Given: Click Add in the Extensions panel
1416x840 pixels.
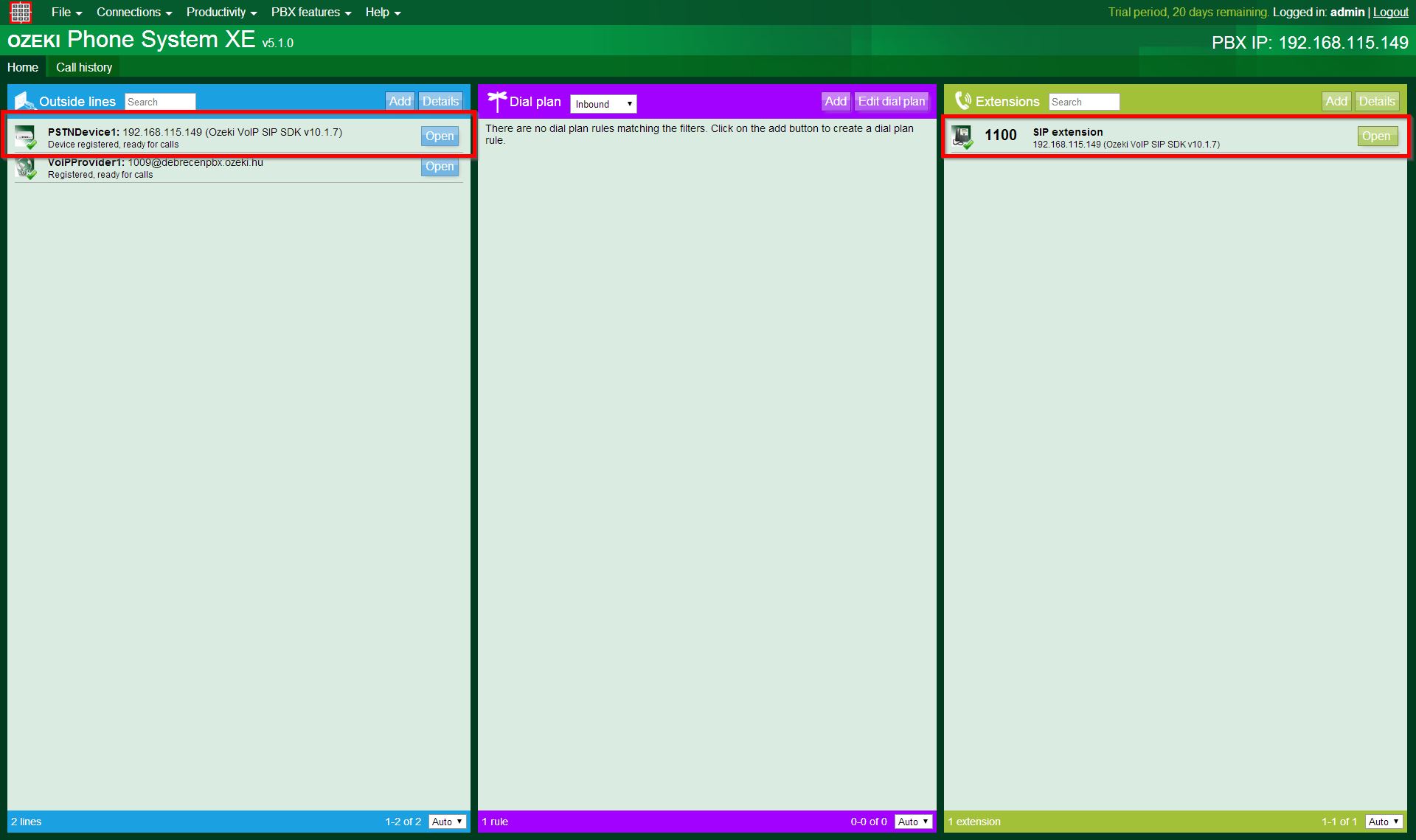Looking at the screenshot, I should click(x=1336, y=101).
